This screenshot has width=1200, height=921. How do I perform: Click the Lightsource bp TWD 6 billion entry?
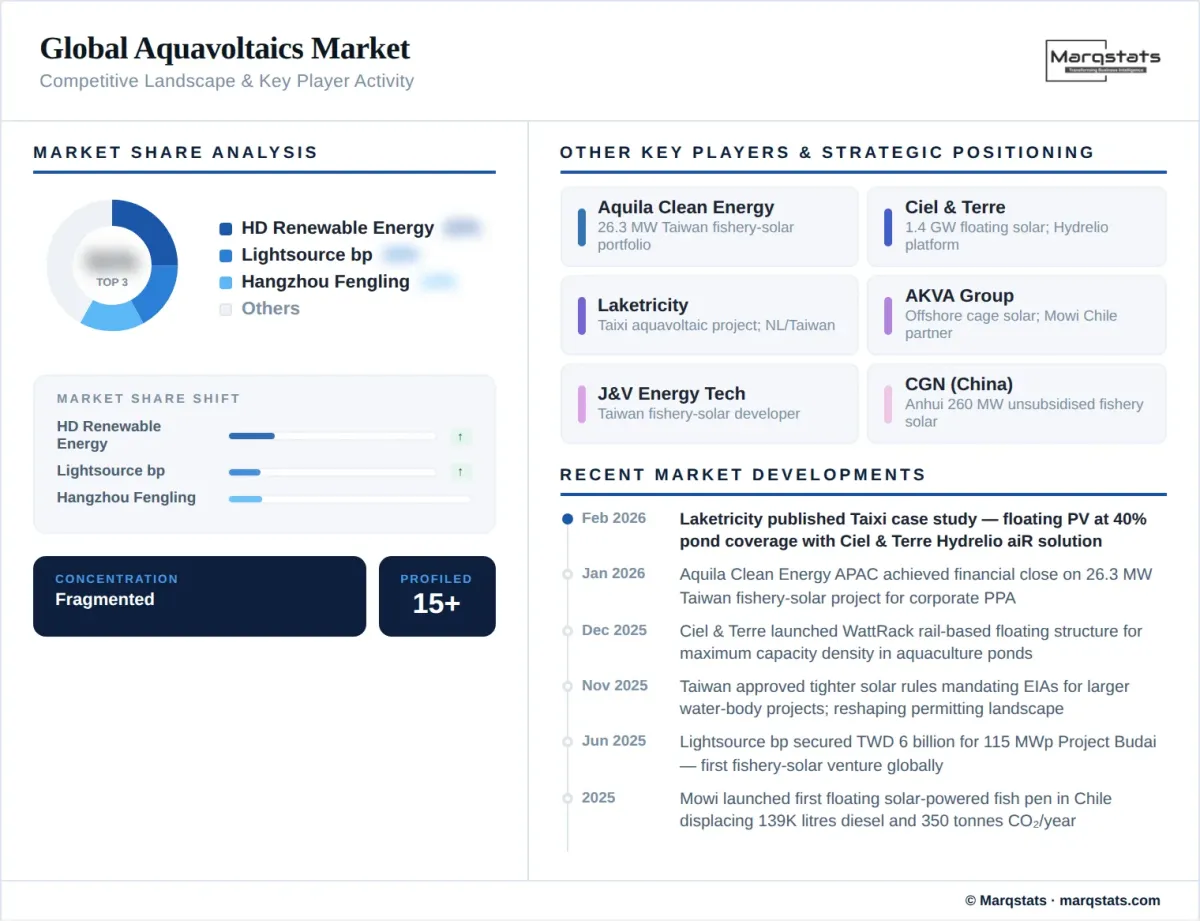[918, 754]
